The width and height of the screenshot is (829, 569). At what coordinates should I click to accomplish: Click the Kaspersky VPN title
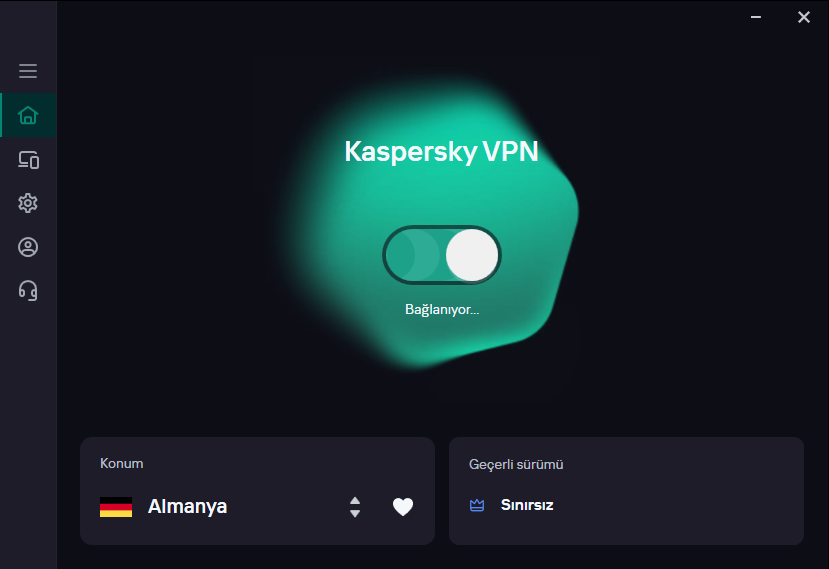(441, 151)
